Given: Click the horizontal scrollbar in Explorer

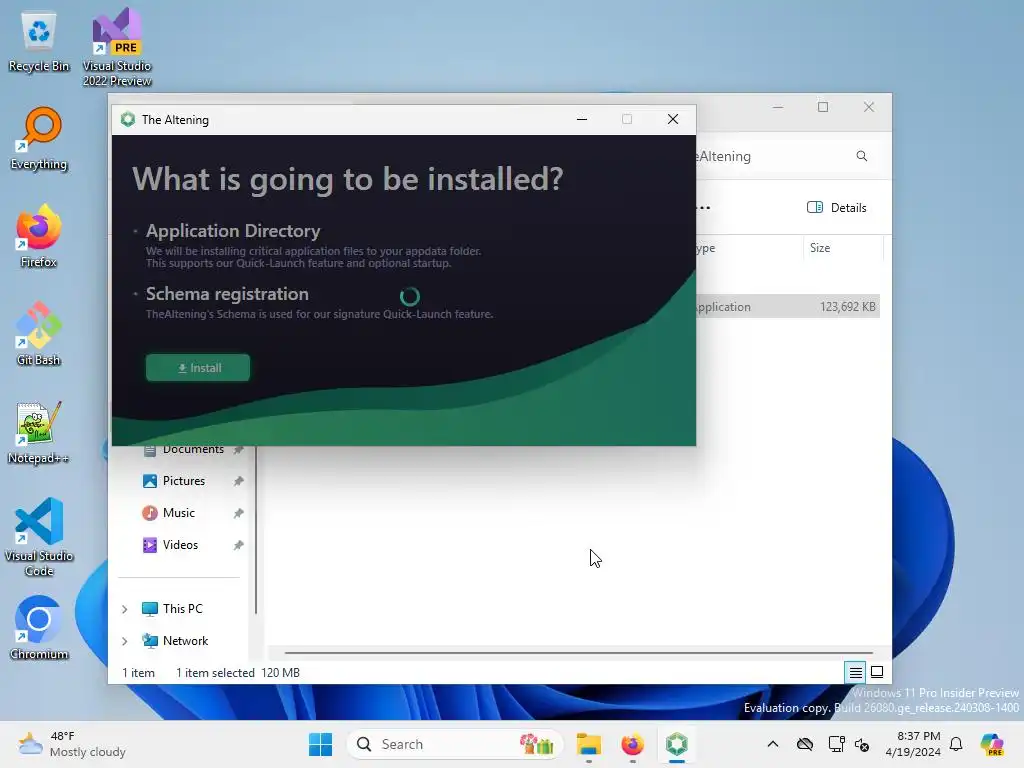Looking at the screenshot, I should 579,652.
